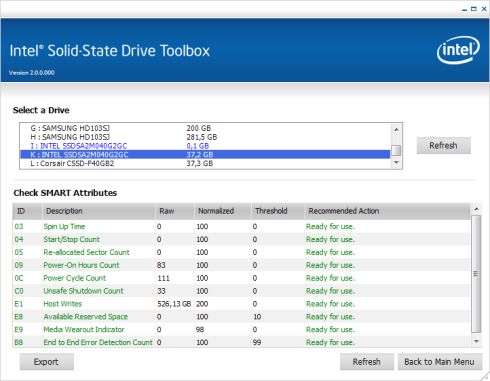
Task: Click Refresh beside Back to Main Menu
Action: (x=367, y=362)
